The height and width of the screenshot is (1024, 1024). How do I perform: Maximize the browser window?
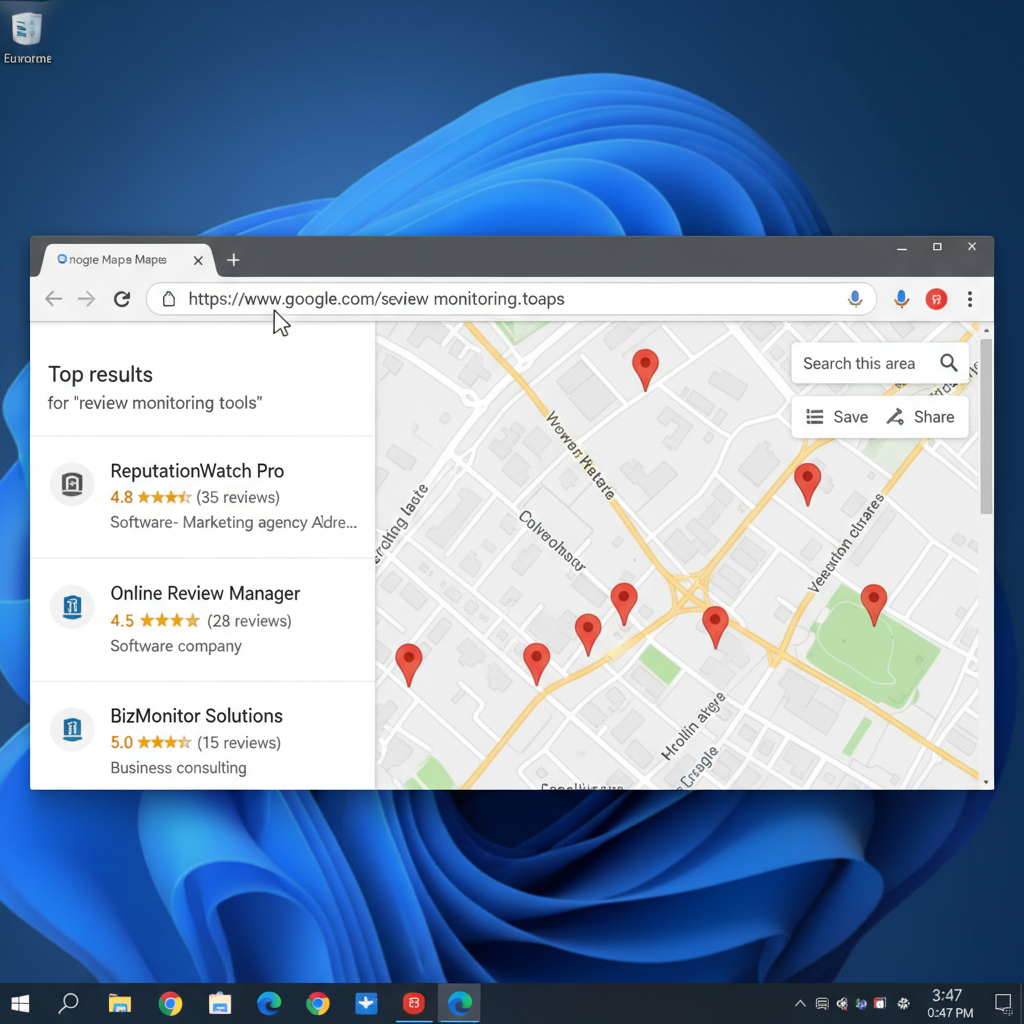937,247
